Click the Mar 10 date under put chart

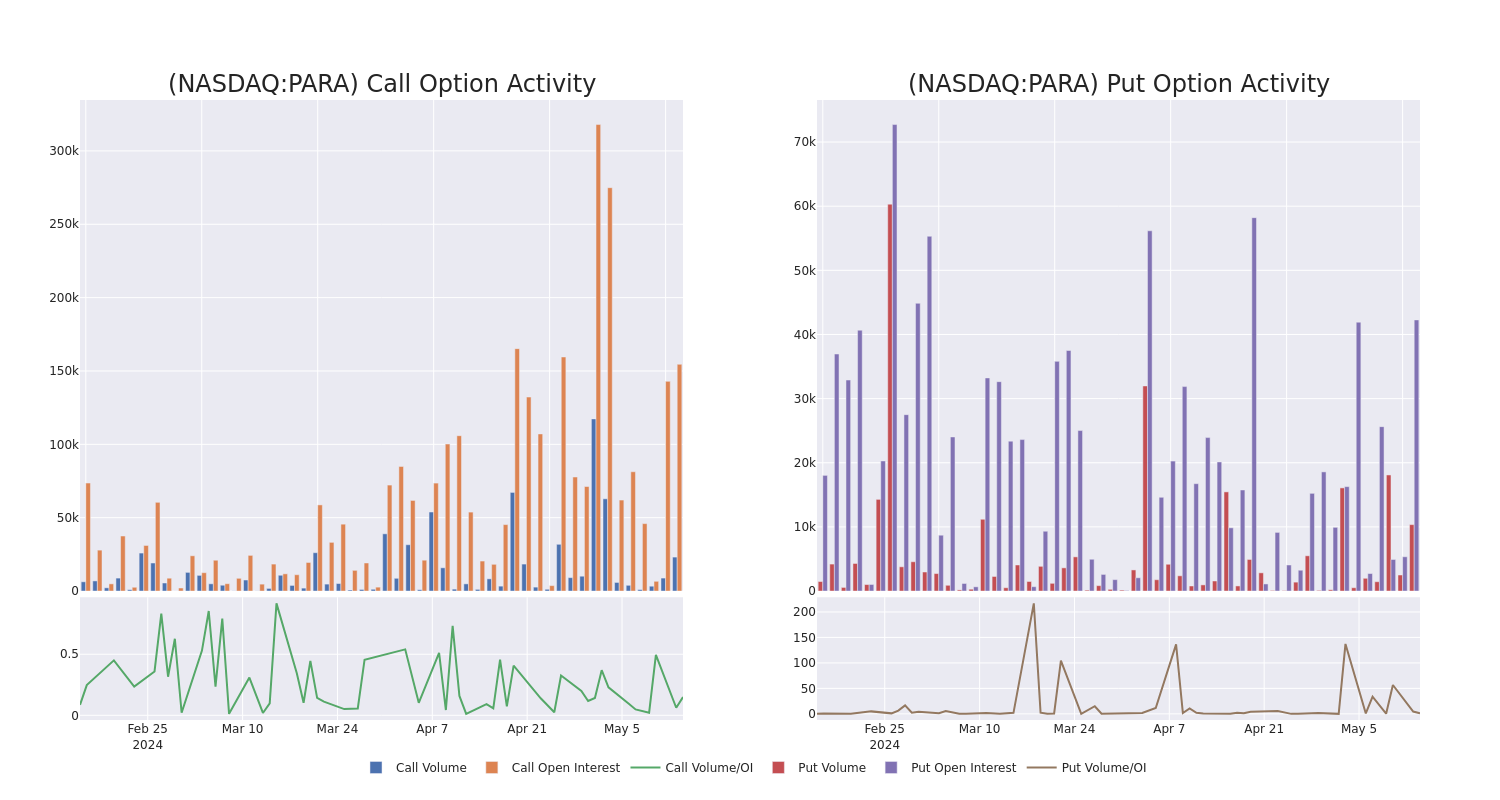pyautogui.click(x=979, y=729)
